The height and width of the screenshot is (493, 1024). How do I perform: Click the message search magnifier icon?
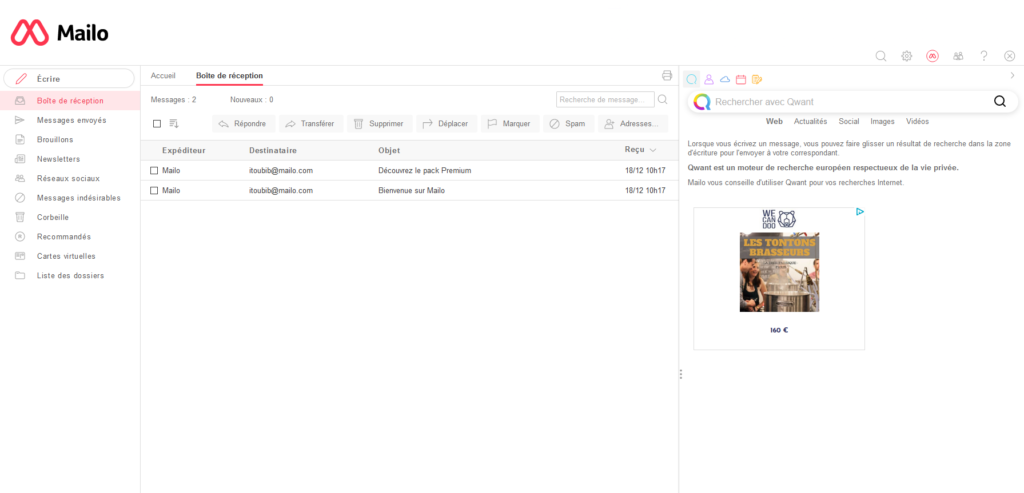(x=662, y=99)
